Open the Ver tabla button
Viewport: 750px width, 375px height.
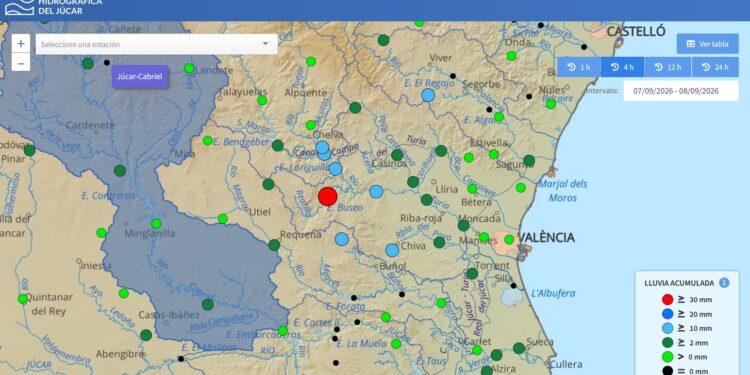[x=707, y=44]
